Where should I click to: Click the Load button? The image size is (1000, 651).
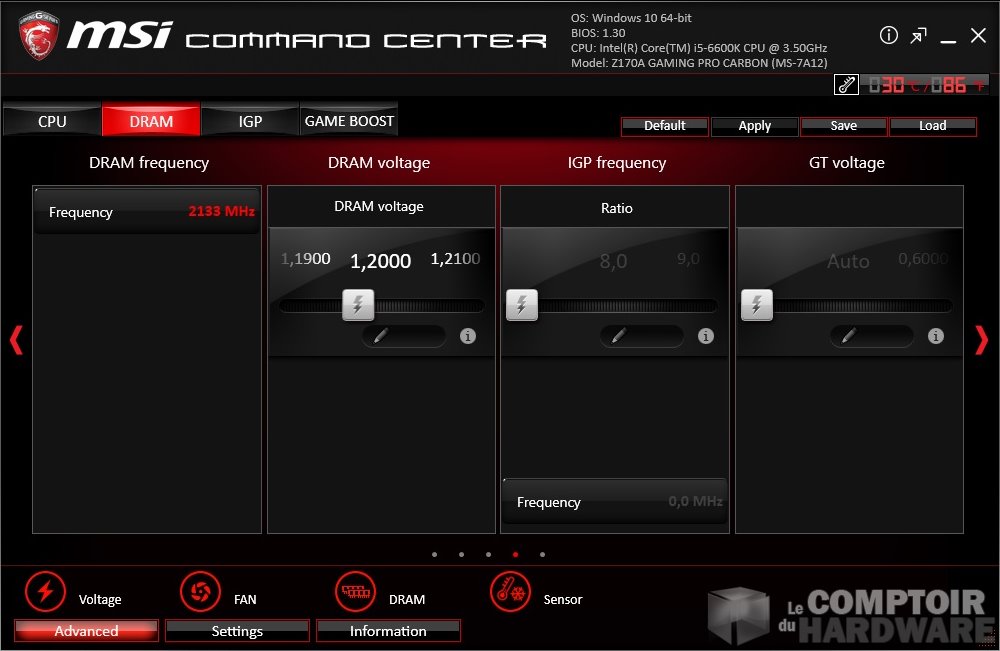[932, 126]
